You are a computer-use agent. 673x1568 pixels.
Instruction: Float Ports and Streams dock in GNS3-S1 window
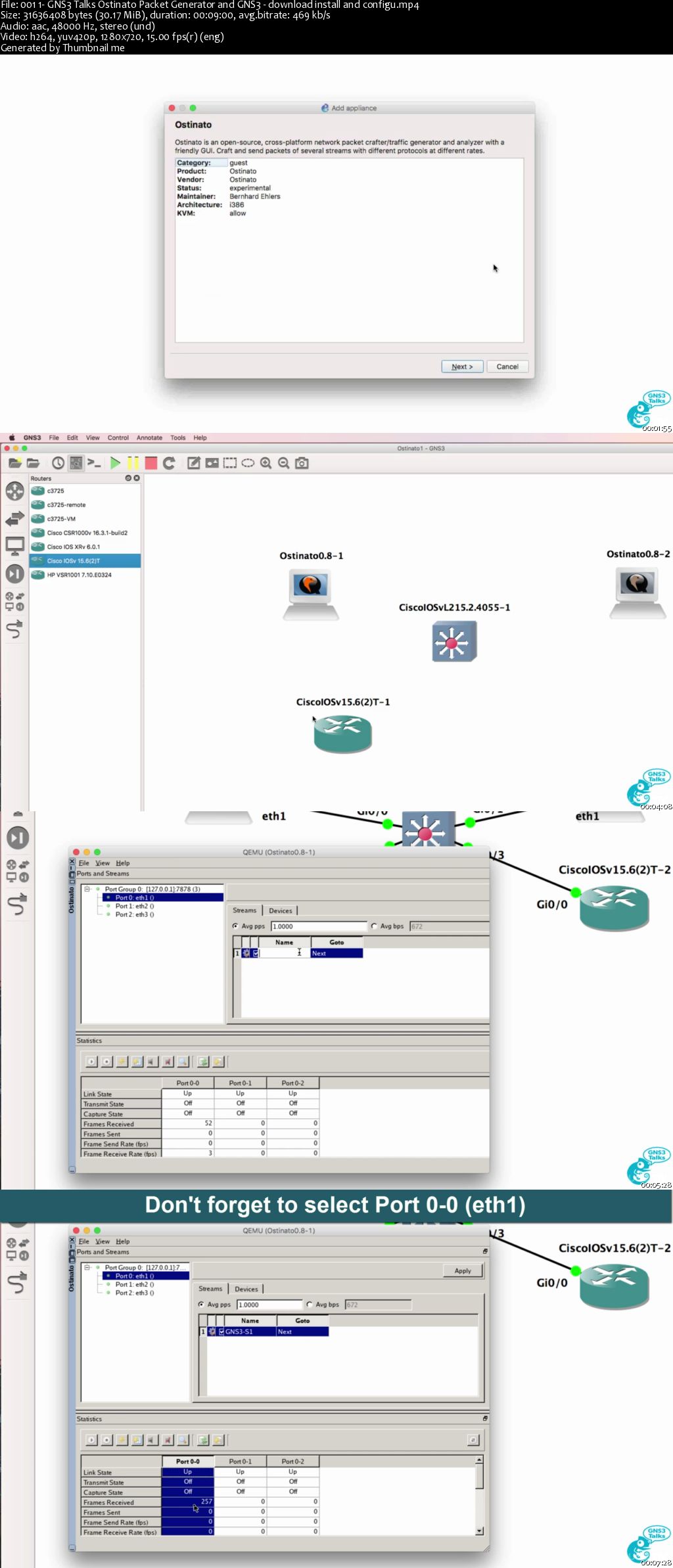[485, 1251]
